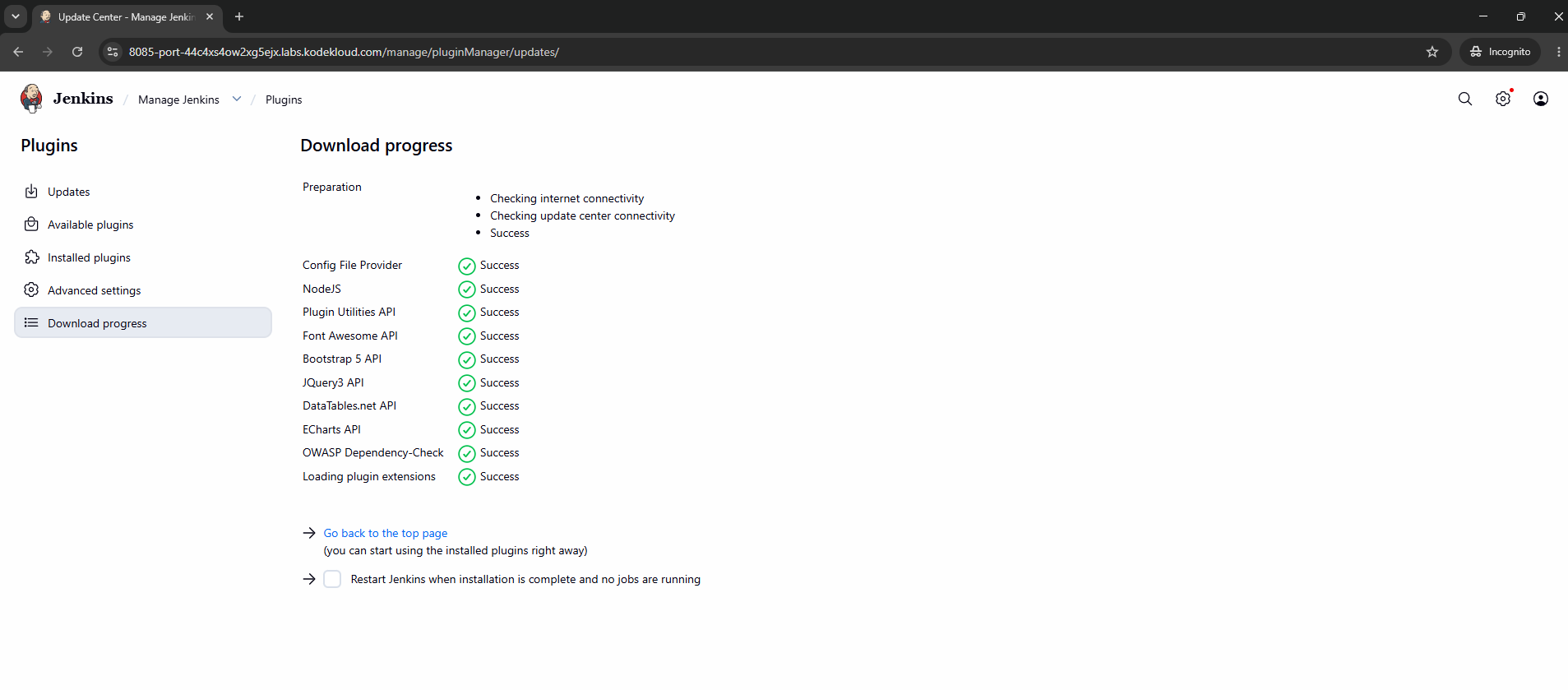This screenshot has height=690, width=1568.
Task: Click success icon for ECharts API
Action: [467, 430]
